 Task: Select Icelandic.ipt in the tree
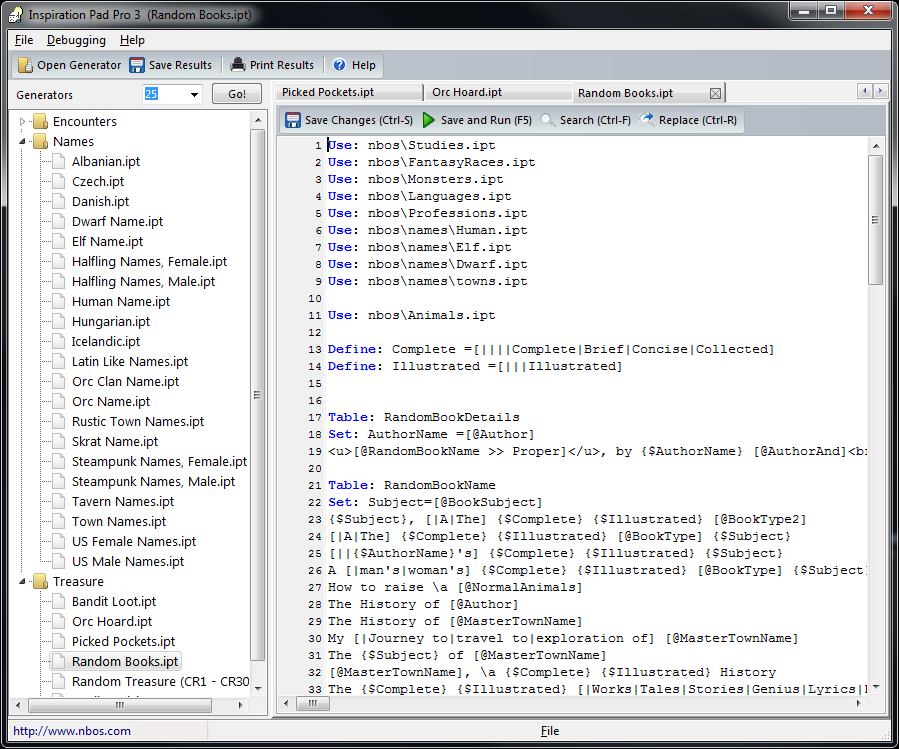(x=105, y=342)
